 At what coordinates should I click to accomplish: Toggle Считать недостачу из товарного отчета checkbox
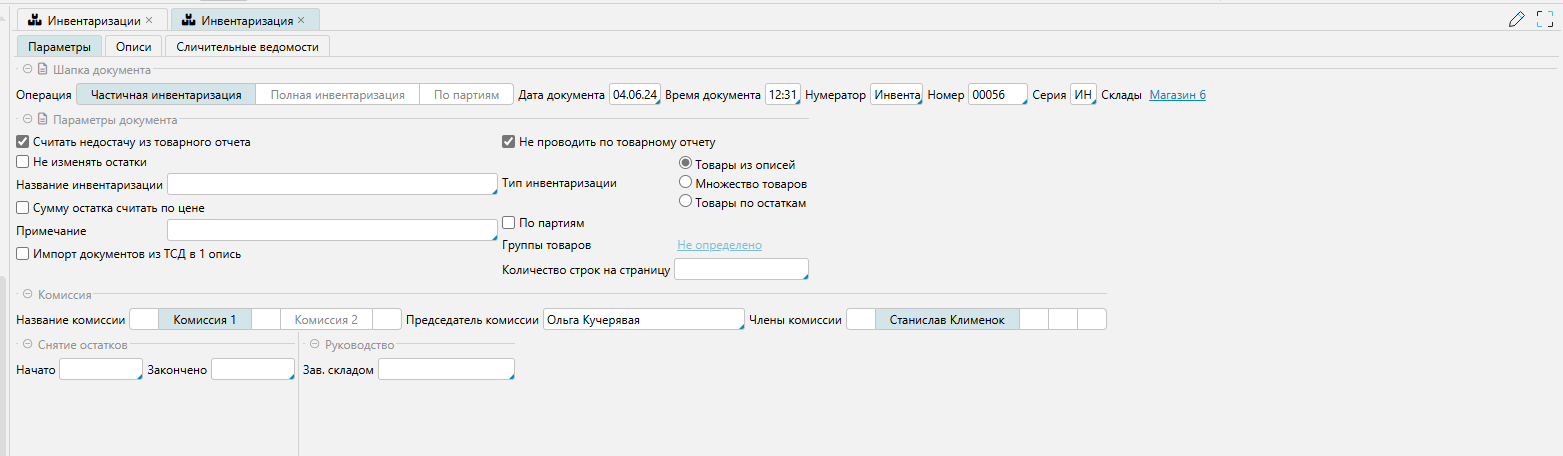pyautogui.click(x=23, y=142)
